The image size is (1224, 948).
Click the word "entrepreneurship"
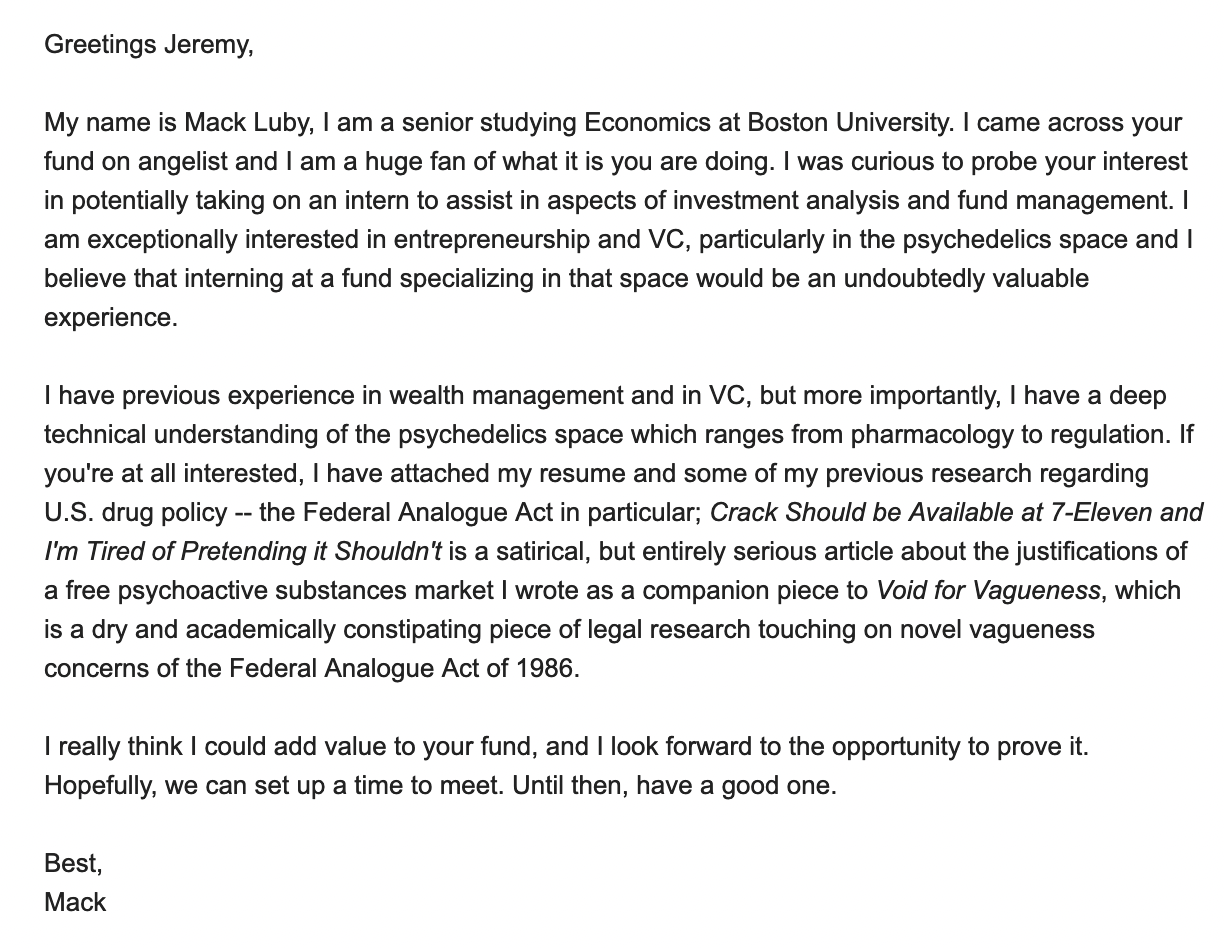[486, 239]
